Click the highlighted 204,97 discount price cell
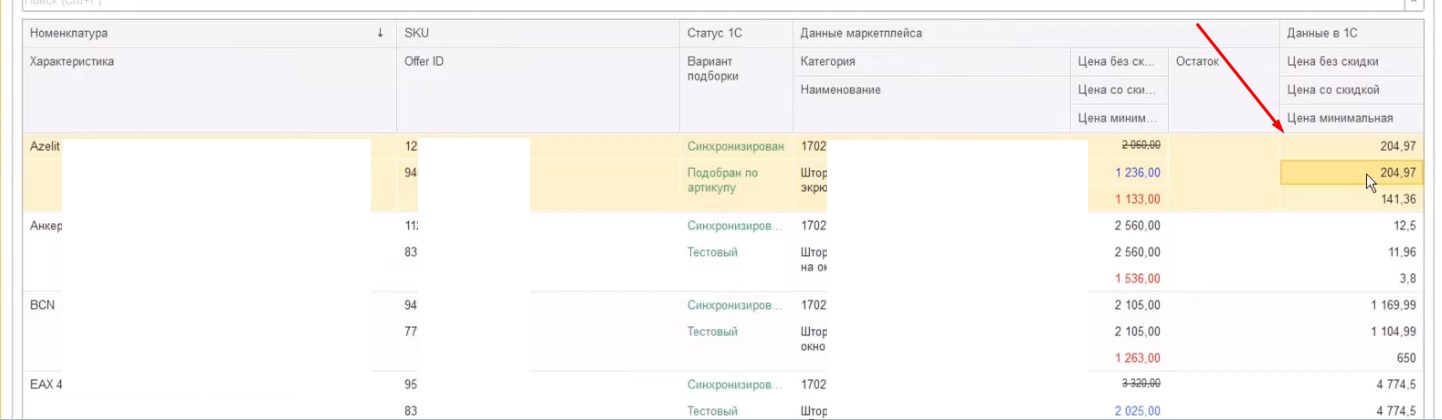1442x420 pixels. tap(1351, 173)
